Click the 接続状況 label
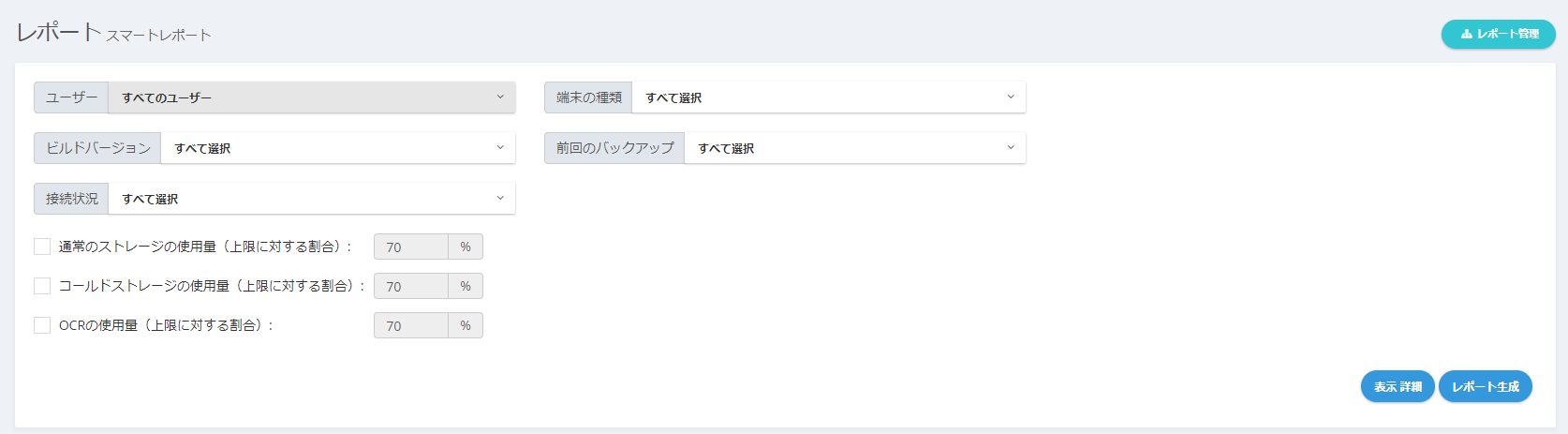The image size is (1568, 434). pos(71,199)
